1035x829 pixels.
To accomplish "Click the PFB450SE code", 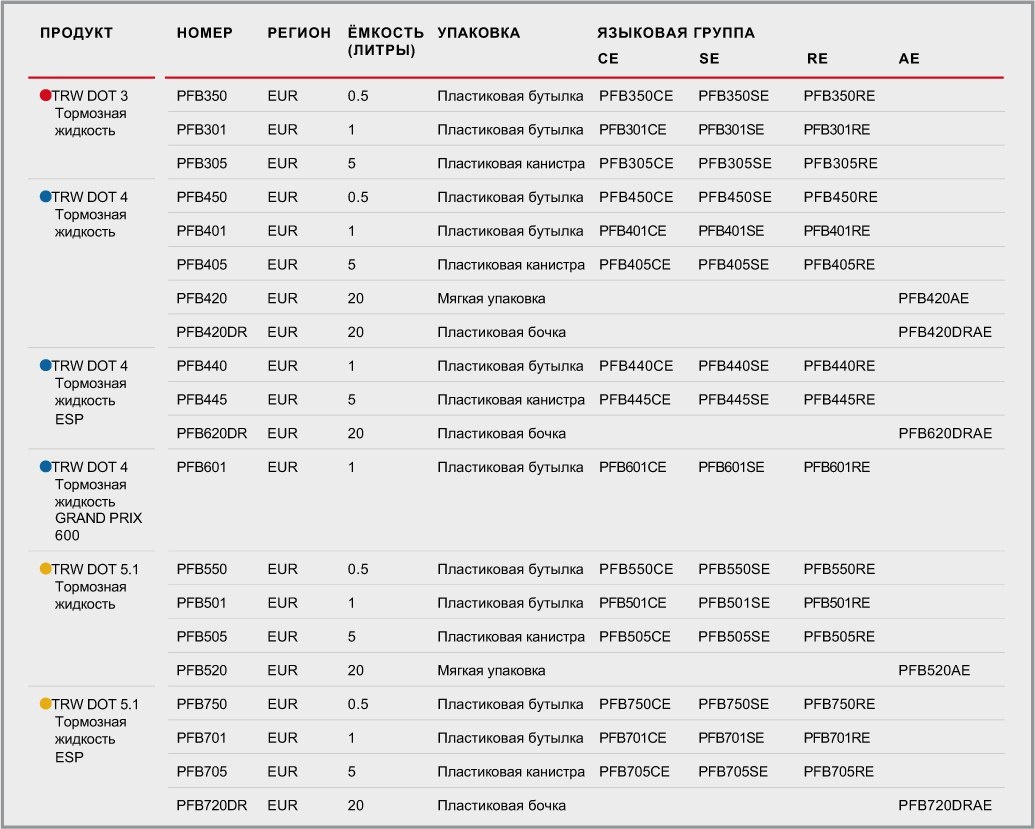I will 735,197.
